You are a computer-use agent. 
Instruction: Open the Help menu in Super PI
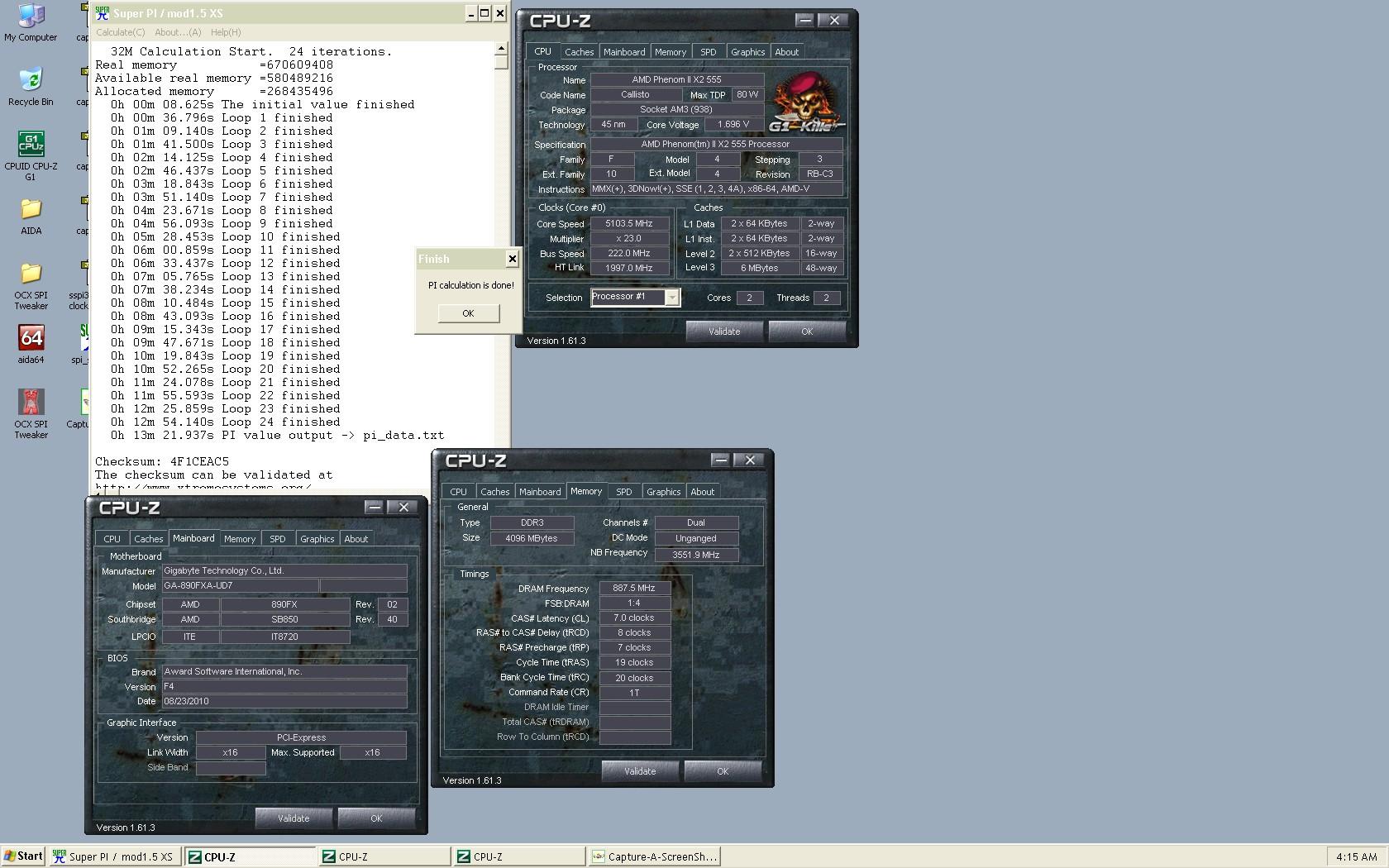(x=226, y=32)
